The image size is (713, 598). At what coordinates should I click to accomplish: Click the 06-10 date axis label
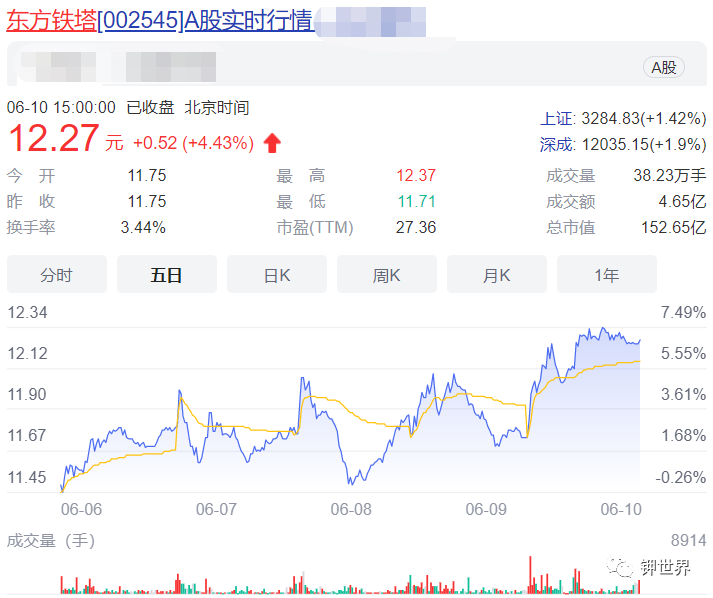[621, 509]
